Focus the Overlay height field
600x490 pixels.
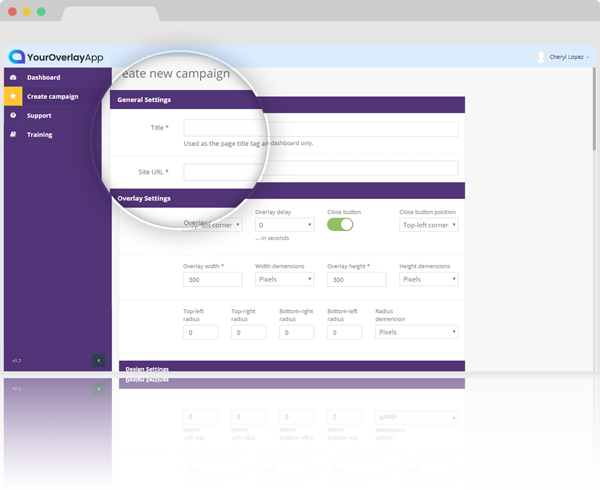(x=356, y=280)
